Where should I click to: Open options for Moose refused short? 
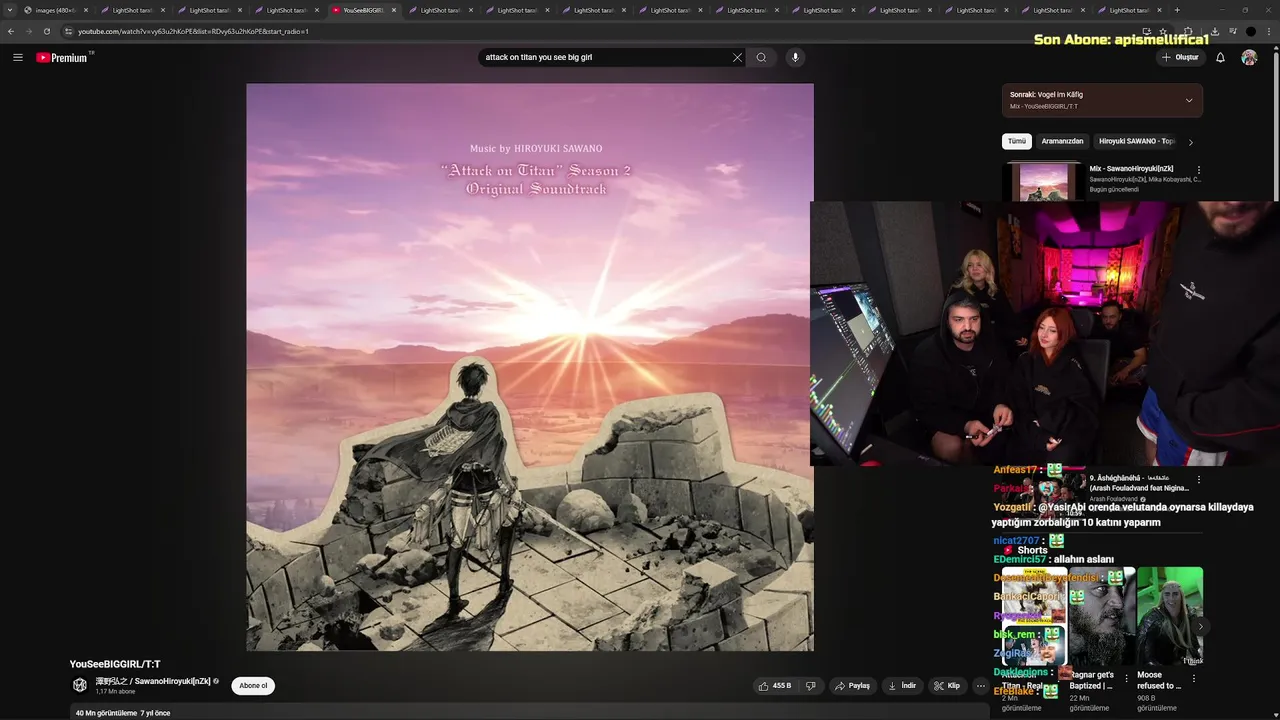click(1194, 678)
